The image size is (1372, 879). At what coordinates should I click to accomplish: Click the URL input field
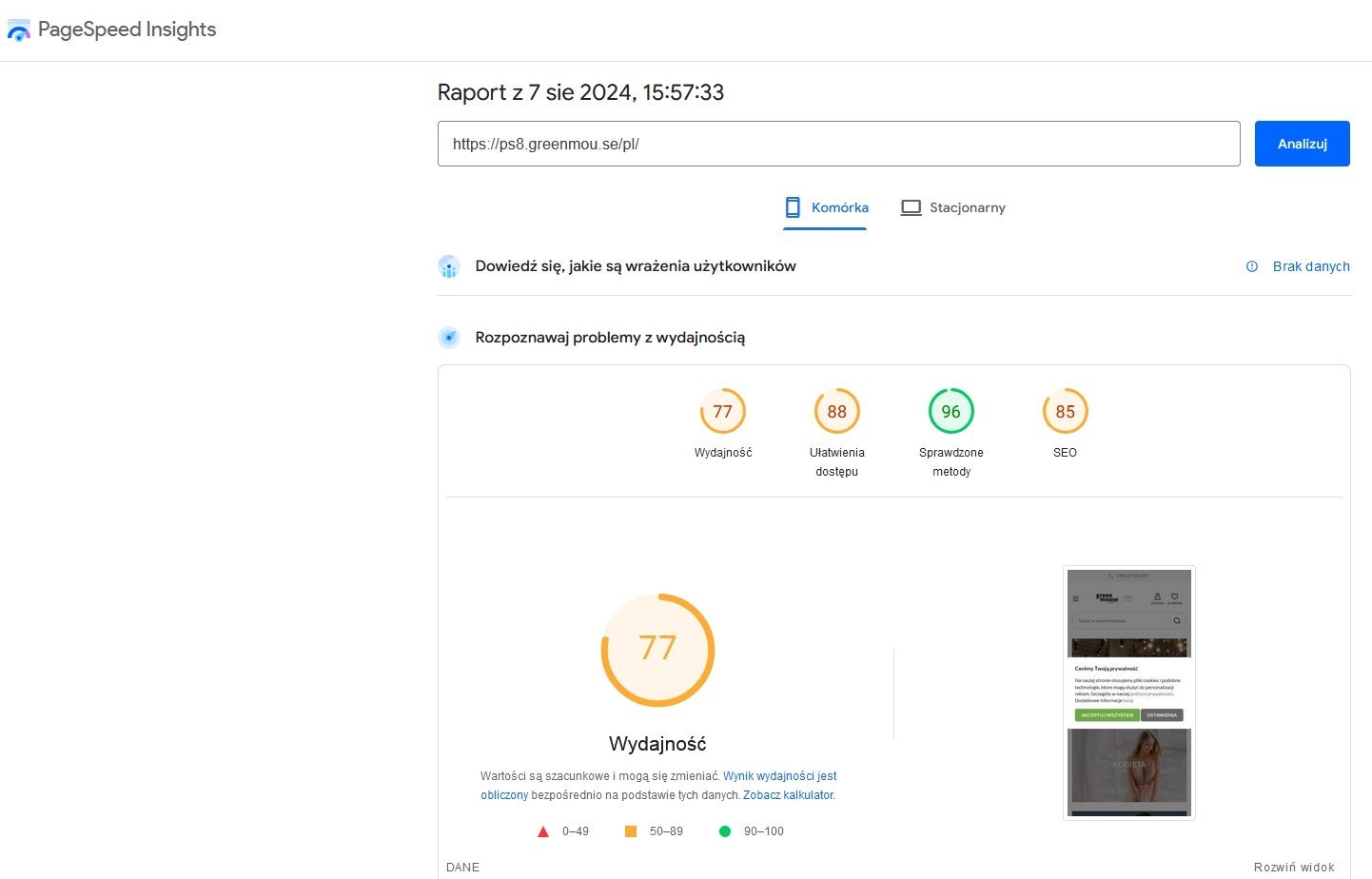pos(839,144)
